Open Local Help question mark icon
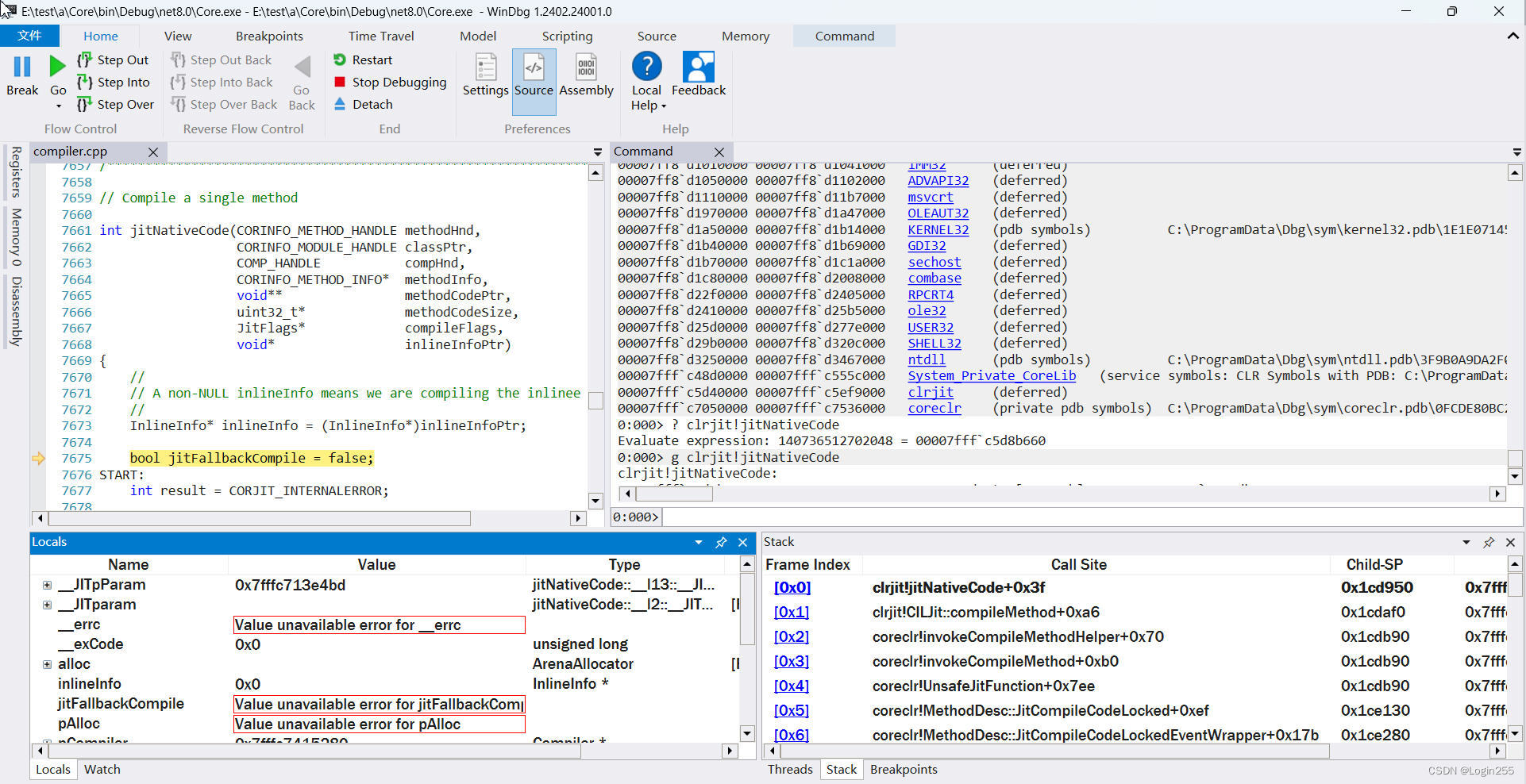This screenshot has height=784, width=1526. [646, 67]
